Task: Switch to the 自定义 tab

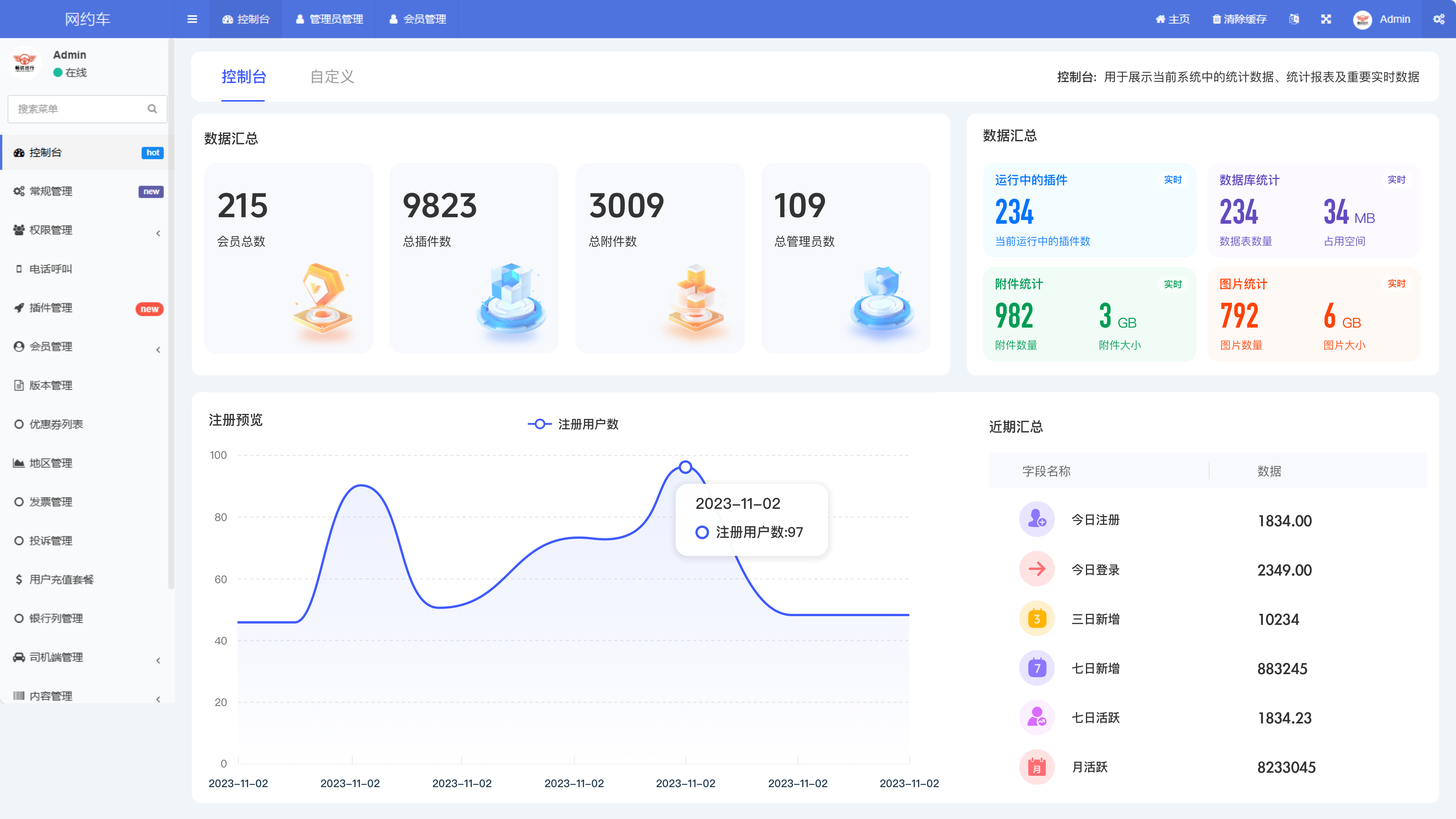Action: pos(332,77)
